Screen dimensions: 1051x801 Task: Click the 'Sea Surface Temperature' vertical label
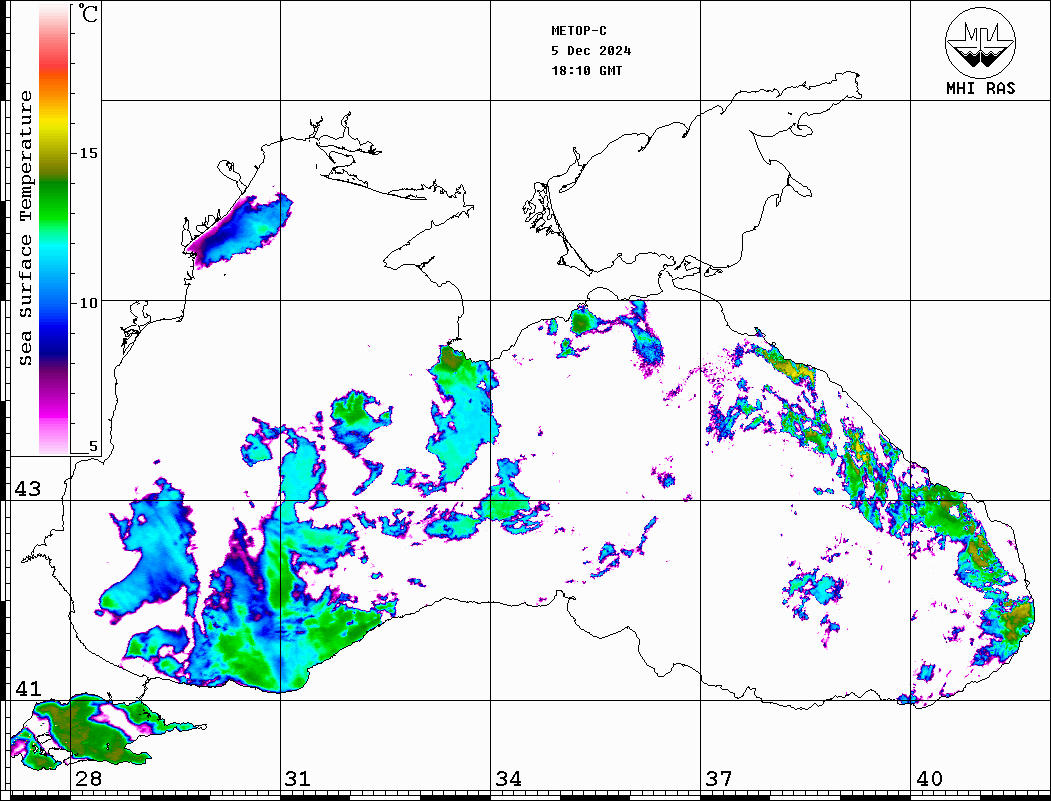click(x=25, y=229)
